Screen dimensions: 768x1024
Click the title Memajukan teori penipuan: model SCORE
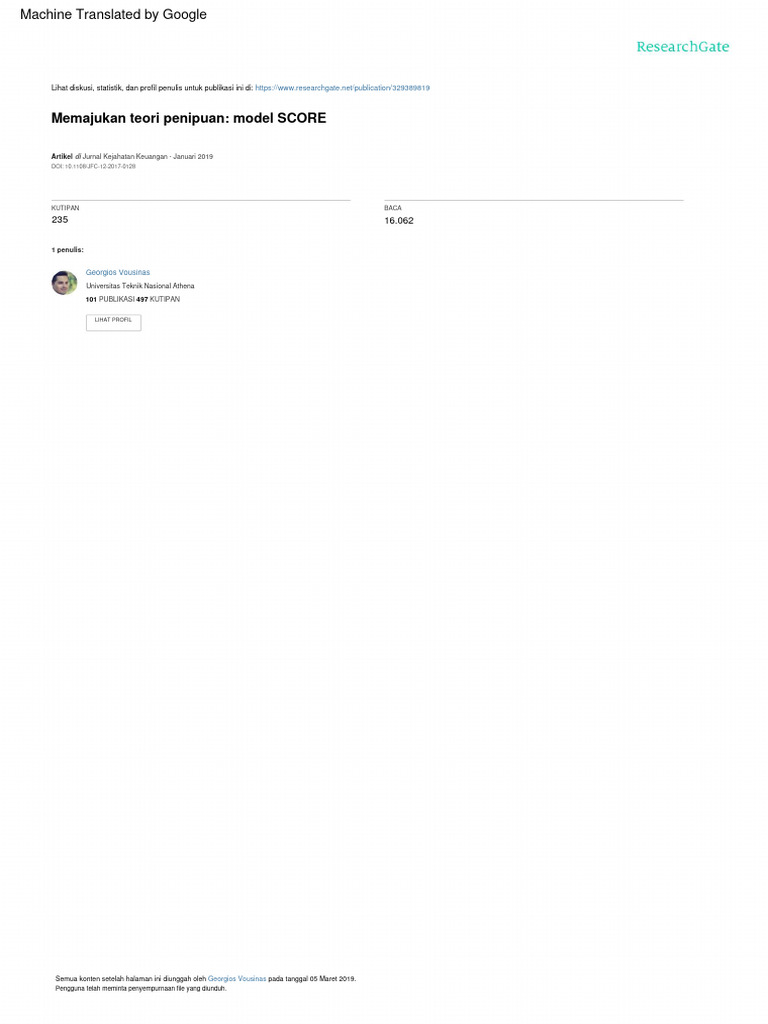point(189,118)
